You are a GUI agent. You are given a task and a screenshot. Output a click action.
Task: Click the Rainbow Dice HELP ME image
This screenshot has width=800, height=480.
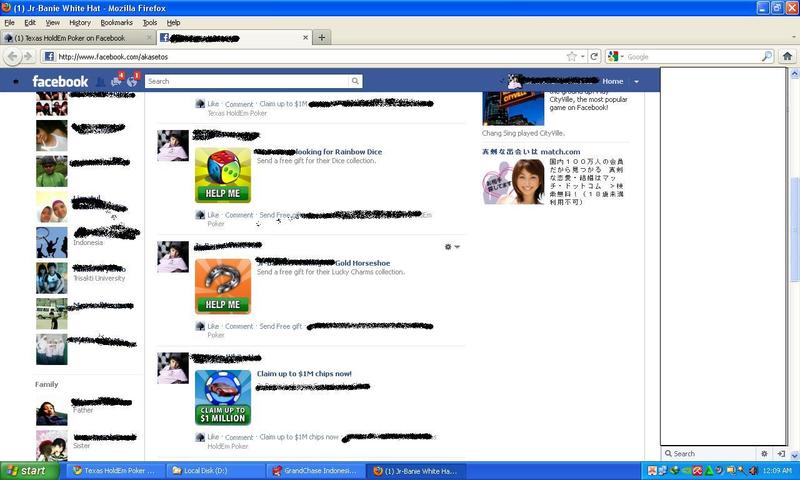tap(223, 175)
